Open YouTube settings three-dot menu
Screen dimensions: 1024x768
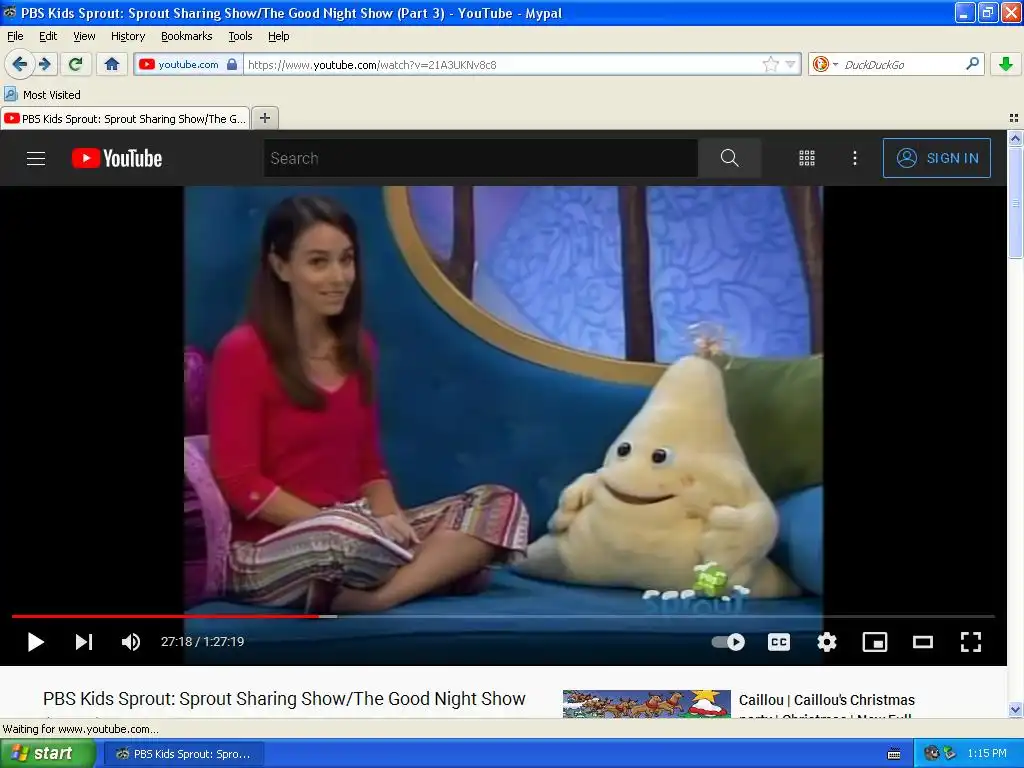click(855, 158)
